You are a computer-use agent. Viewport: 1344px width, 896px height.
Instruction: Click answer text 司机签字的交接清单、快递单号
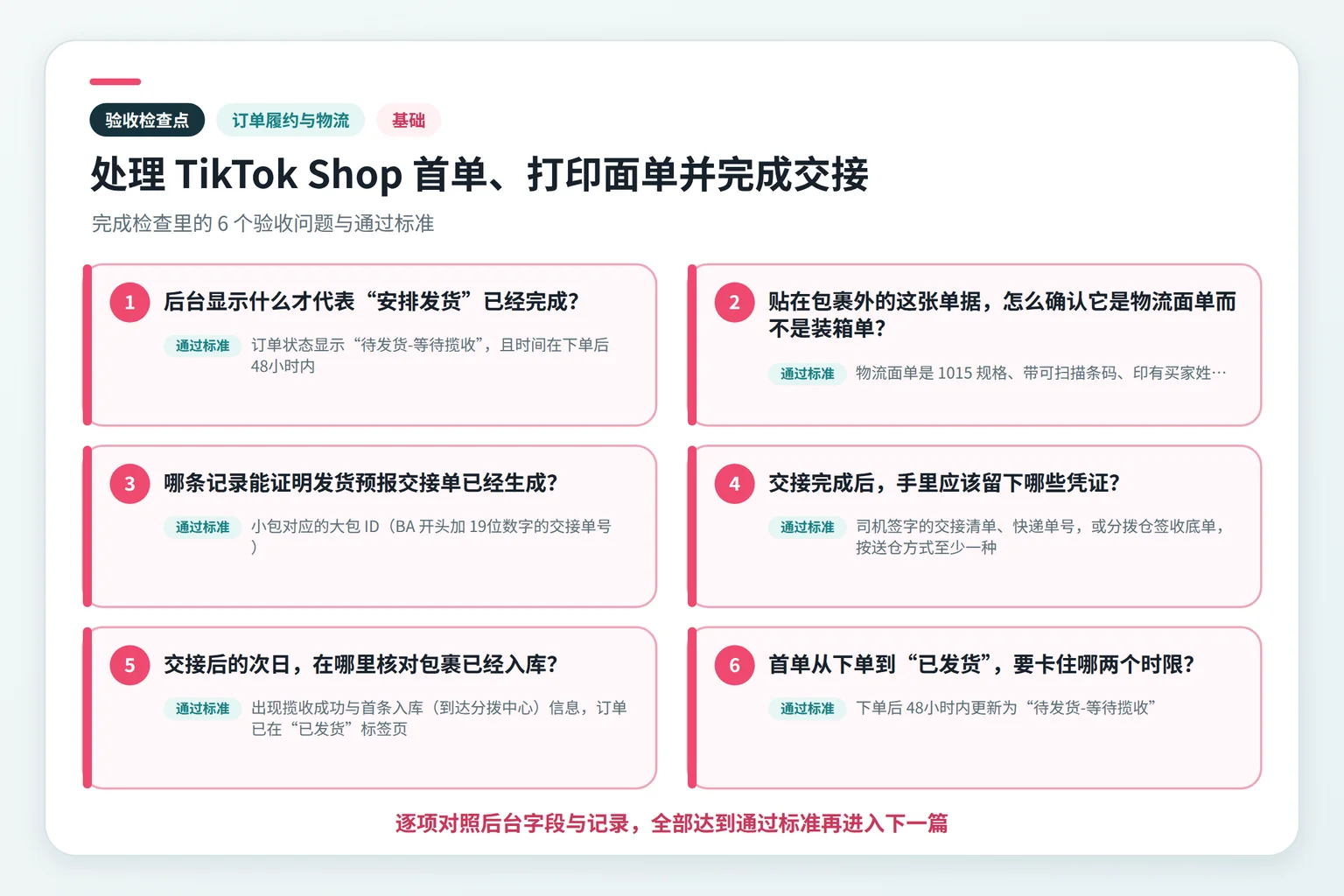tap(1041, 536)
